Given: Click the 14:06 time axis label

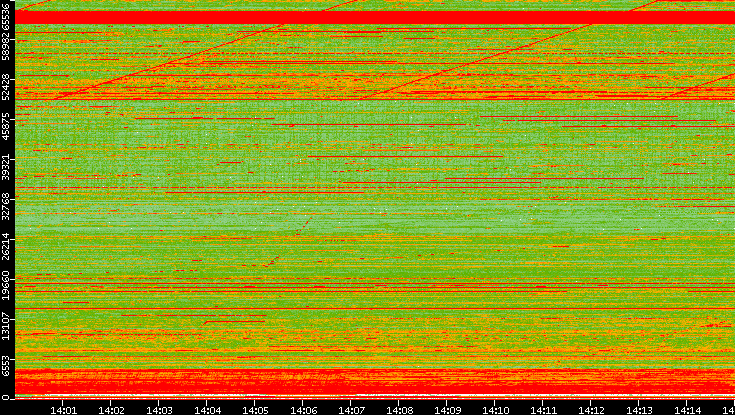Looking at the screenshot, I should click(x=303, y=410).
